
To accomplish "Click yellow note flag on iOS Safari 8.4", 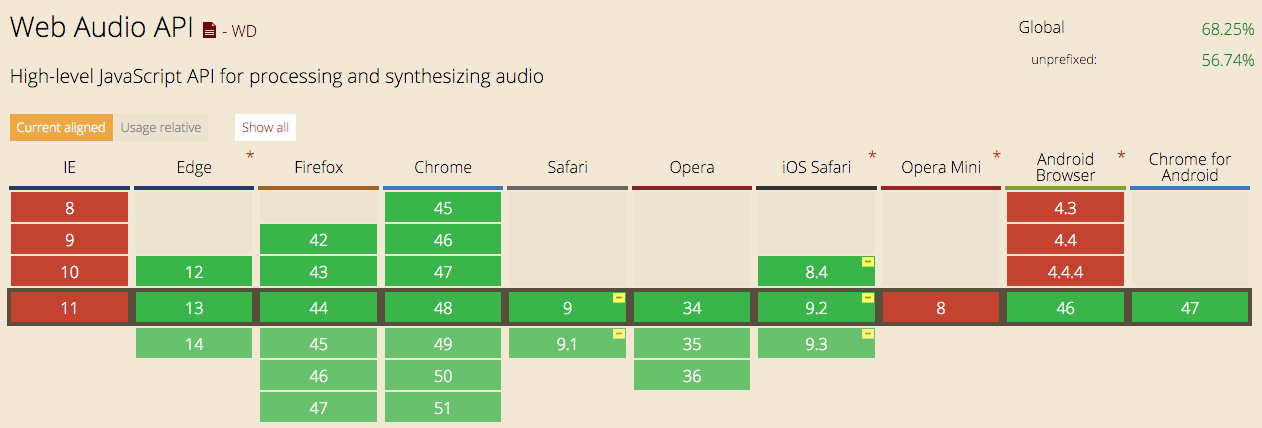I will tap(867, 262).
